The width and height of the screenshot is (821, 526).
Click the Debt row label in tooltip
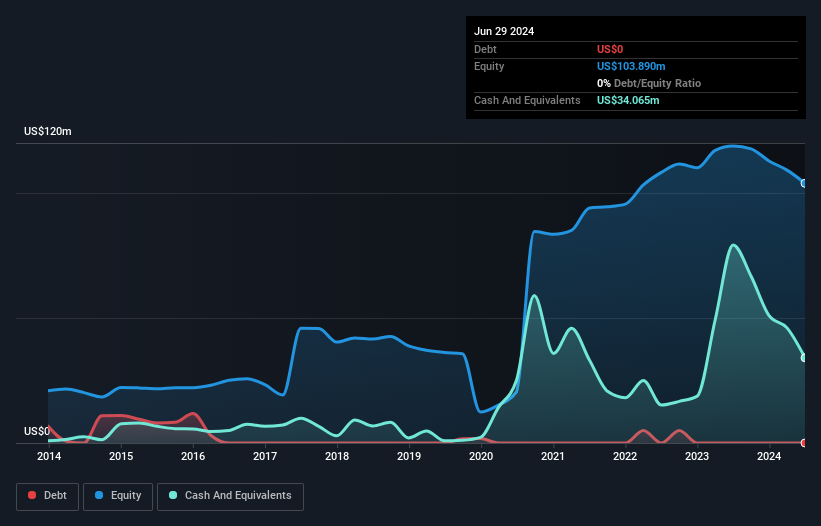coord(485,49)
